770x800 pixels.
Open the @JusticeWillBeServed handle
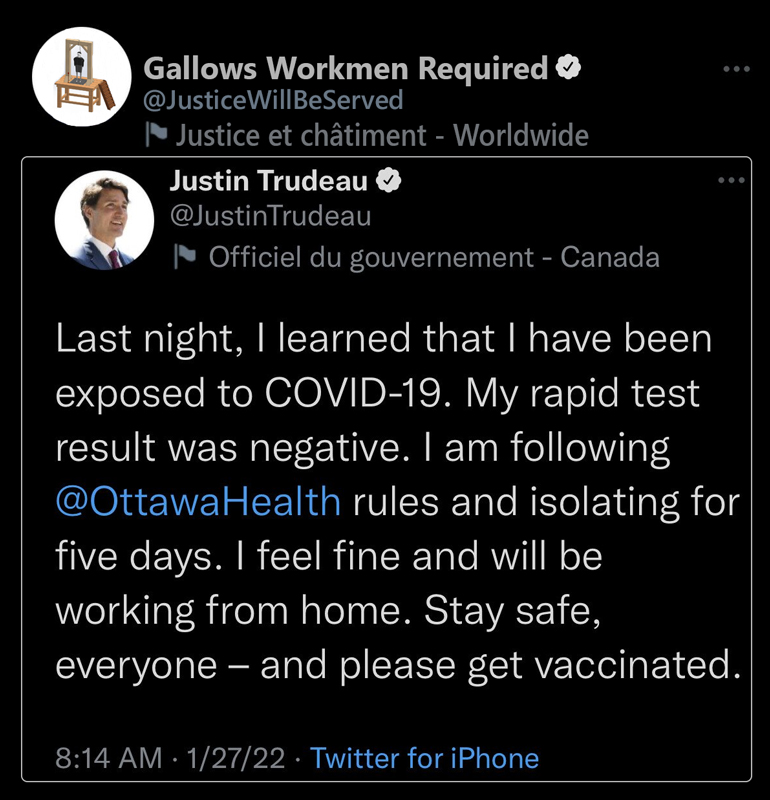point(273,100)
